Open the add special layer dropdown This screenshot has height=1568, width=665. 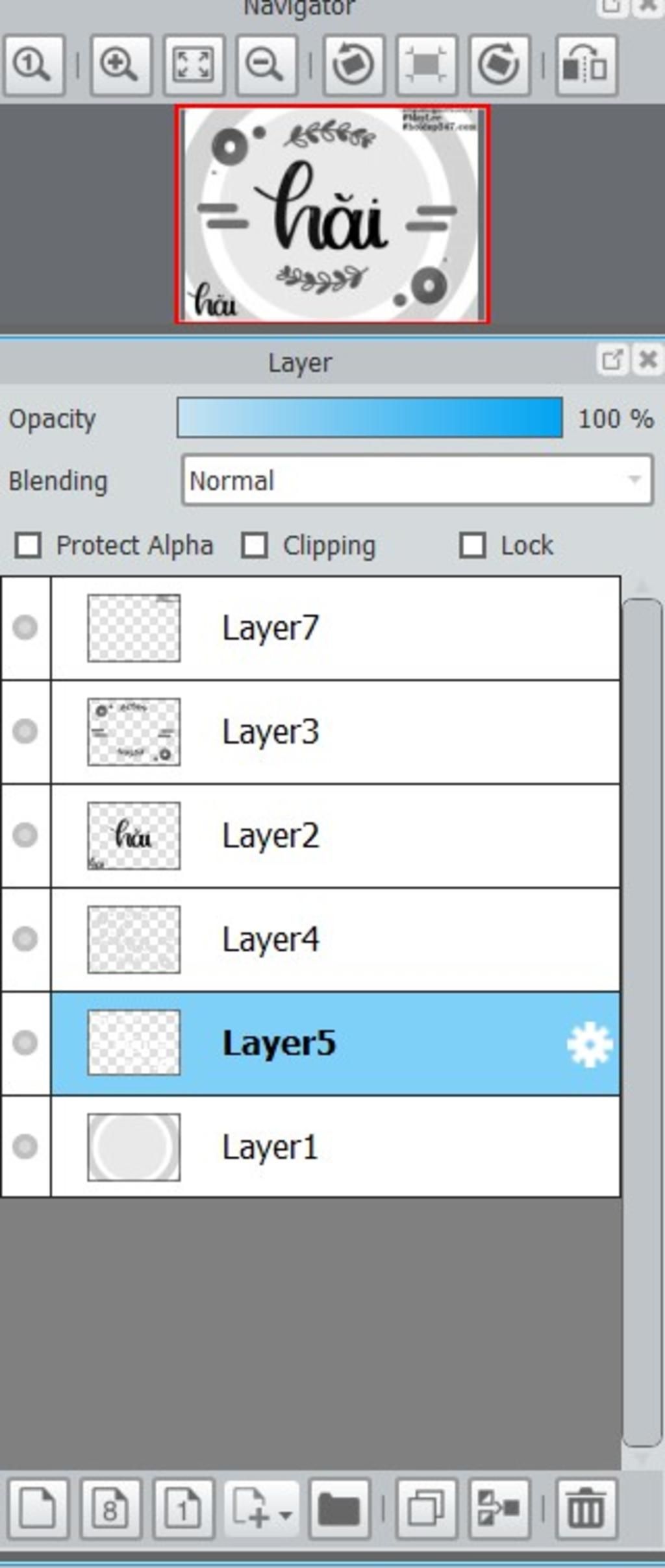(x=262, y=1509)
